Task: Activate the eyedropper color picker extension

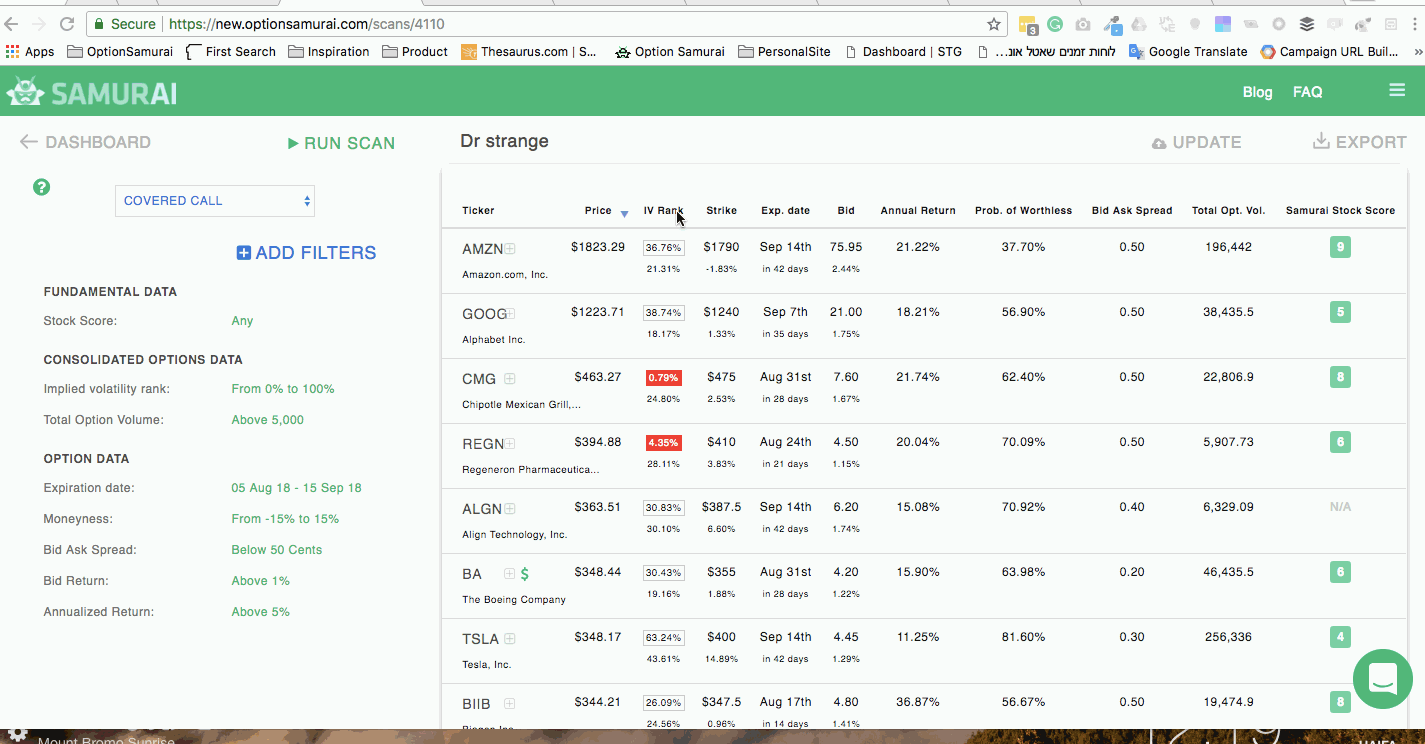Action: [1112, 24]
